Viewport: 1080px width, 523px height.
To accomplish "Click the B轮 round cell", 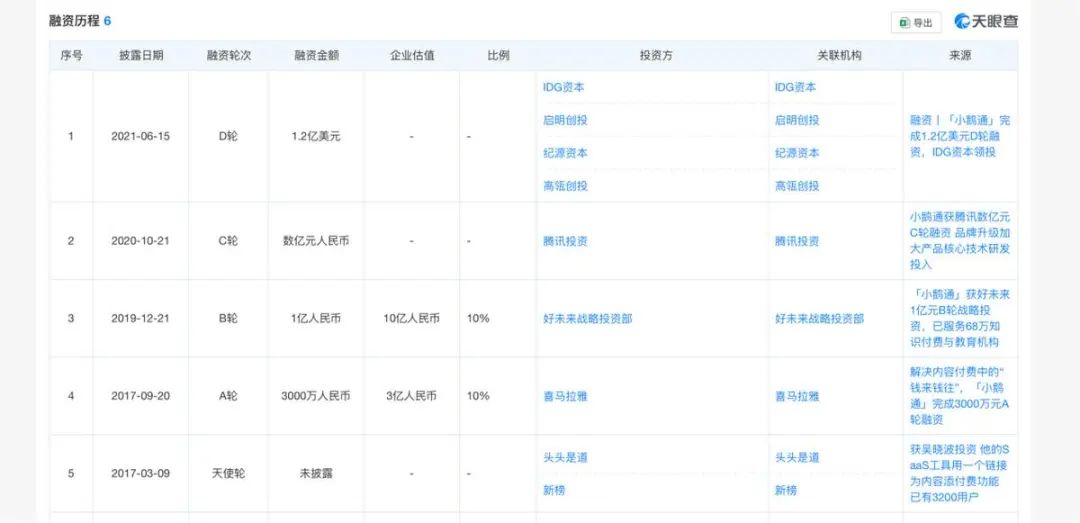I will tap(228, 319).
